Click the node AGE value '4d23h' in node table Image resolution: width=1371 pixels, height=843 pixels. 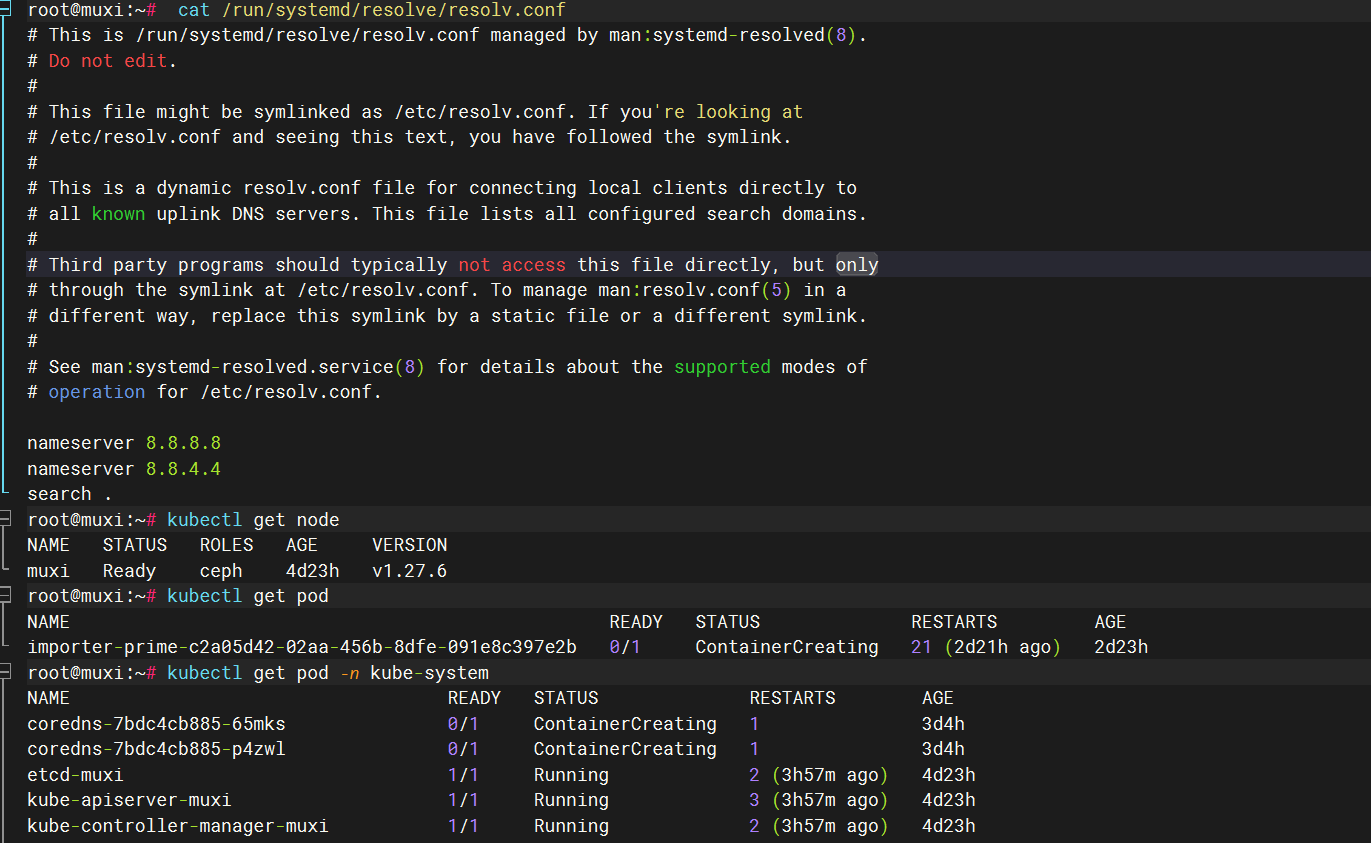coord(312,570)
